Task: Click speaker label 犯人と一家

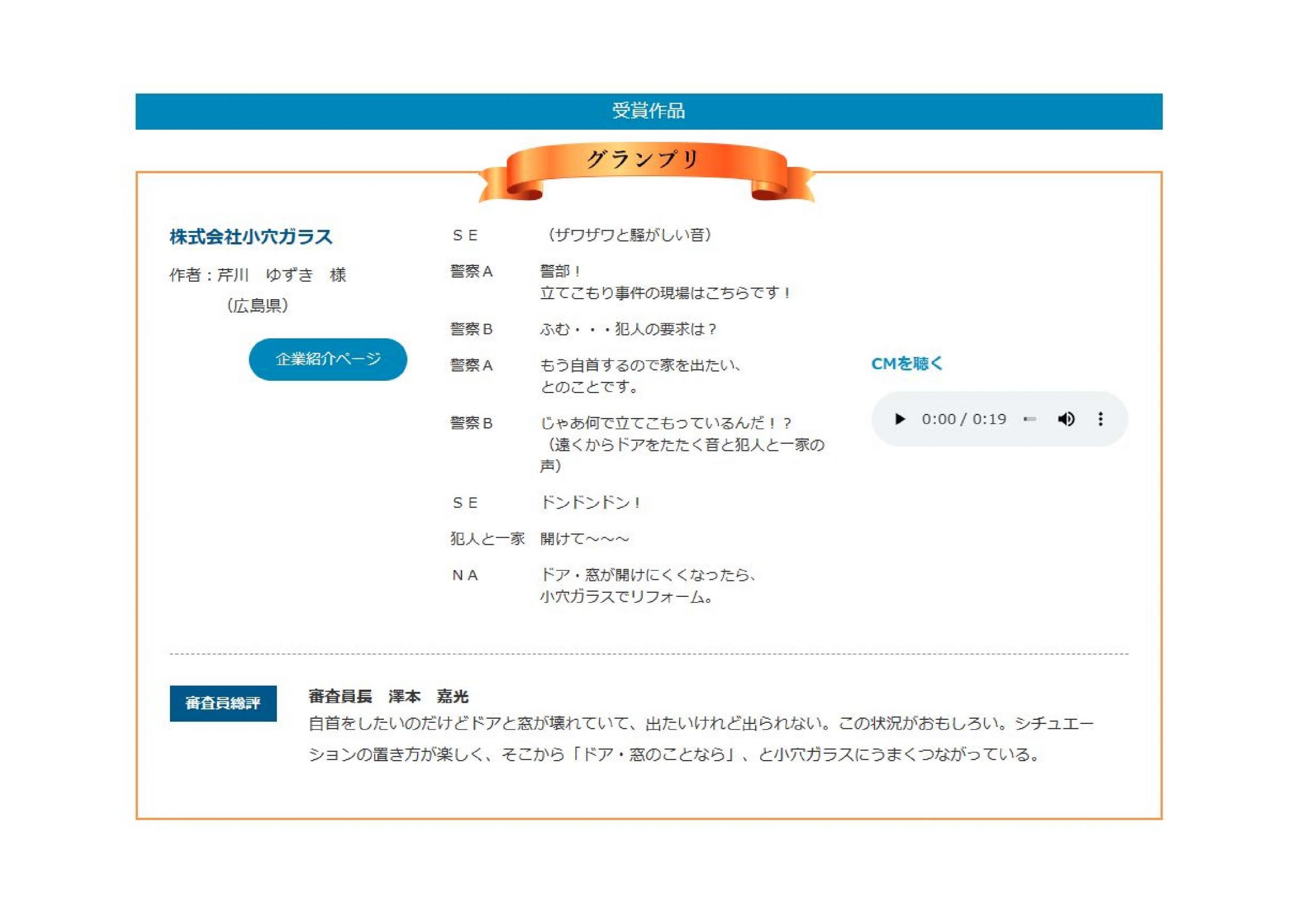Action: point(487,539)
